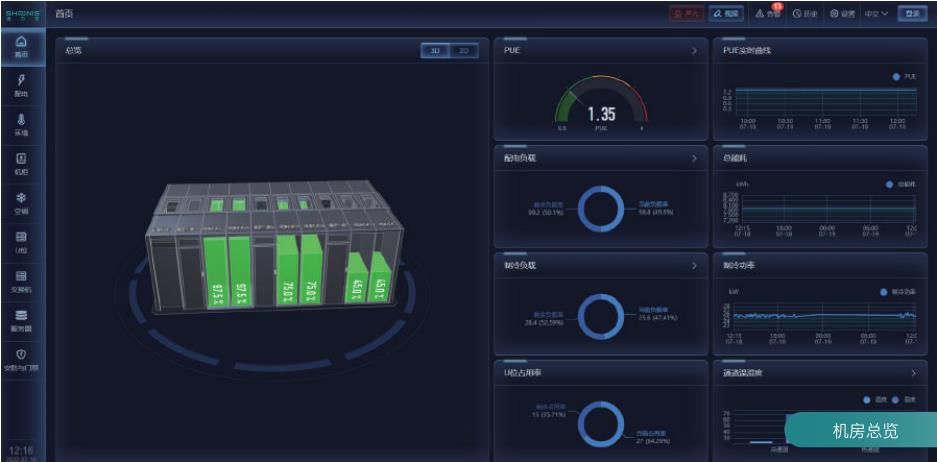Screen dimensions: 937x462
Task: Open the 安防与门禁 shield sidebar icon
Action: coord(21,360)
